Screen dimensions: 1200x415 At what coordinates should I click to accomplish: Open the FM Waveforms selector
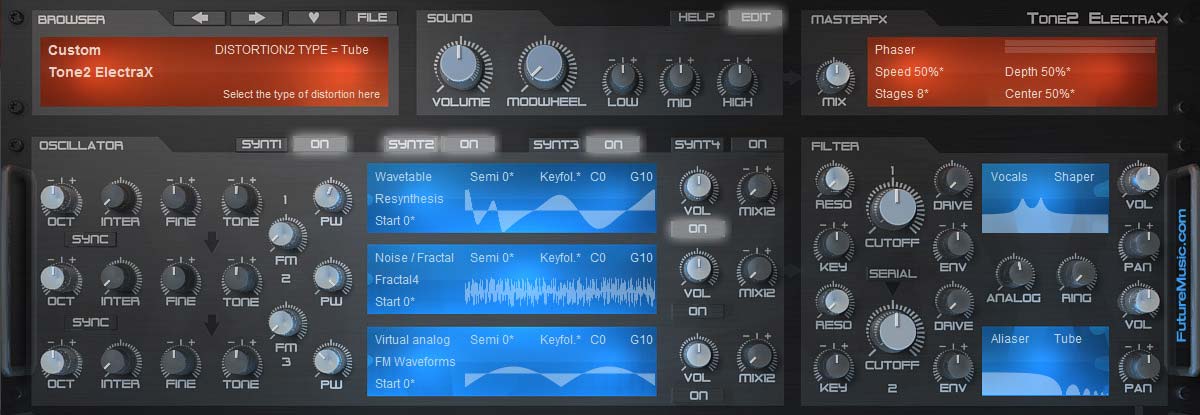click(415, 362)
